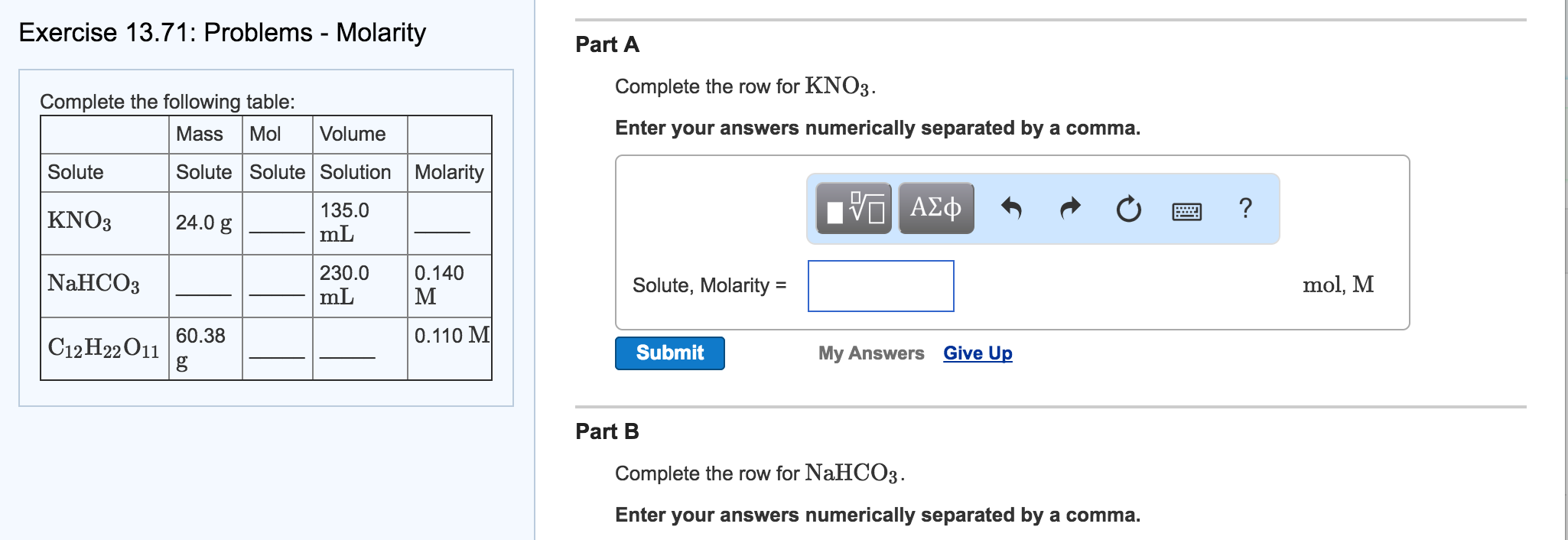Click the undo arrow icon
This screenshot has height=540, width=1568.
pyautogui.click(x=1011, y=208)
